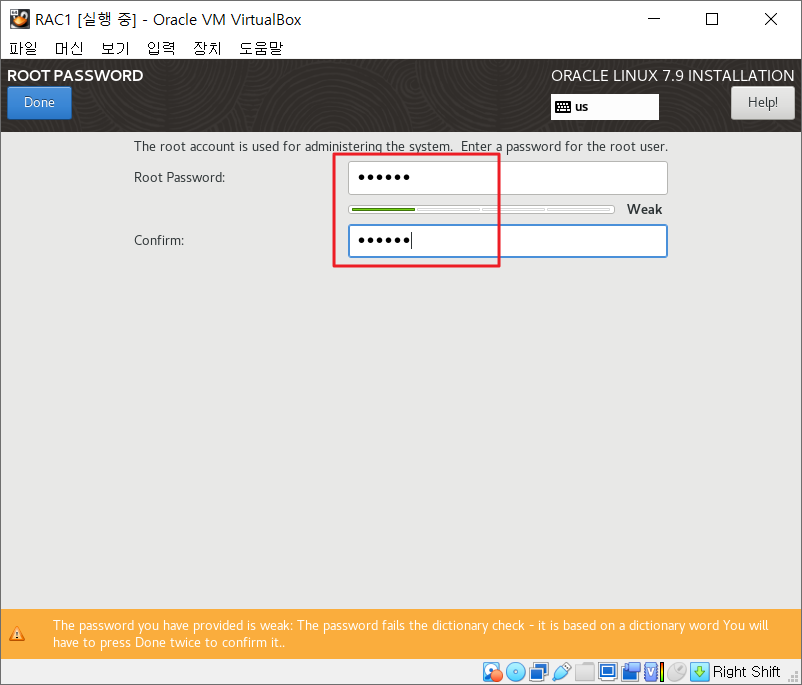Viewport: 802px width, 685px height.
Task: Click the Root Password: label
Action: click(x=180, y=178)
